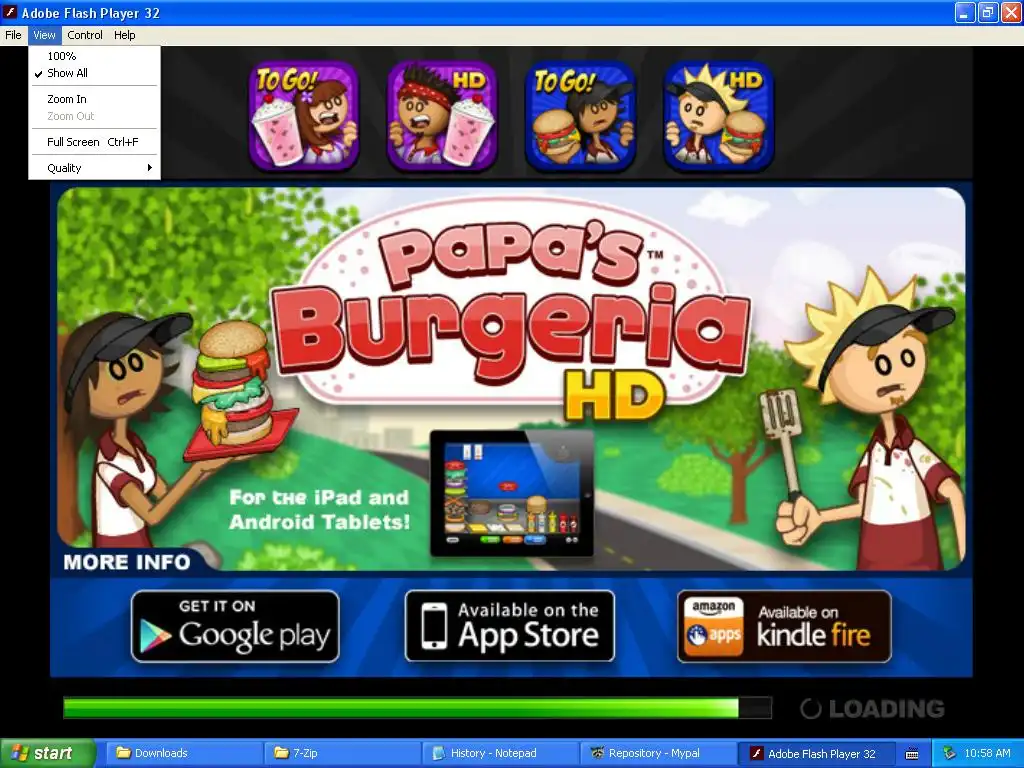Switch to Repository - Mypal taskbar item

click(658, 753)
